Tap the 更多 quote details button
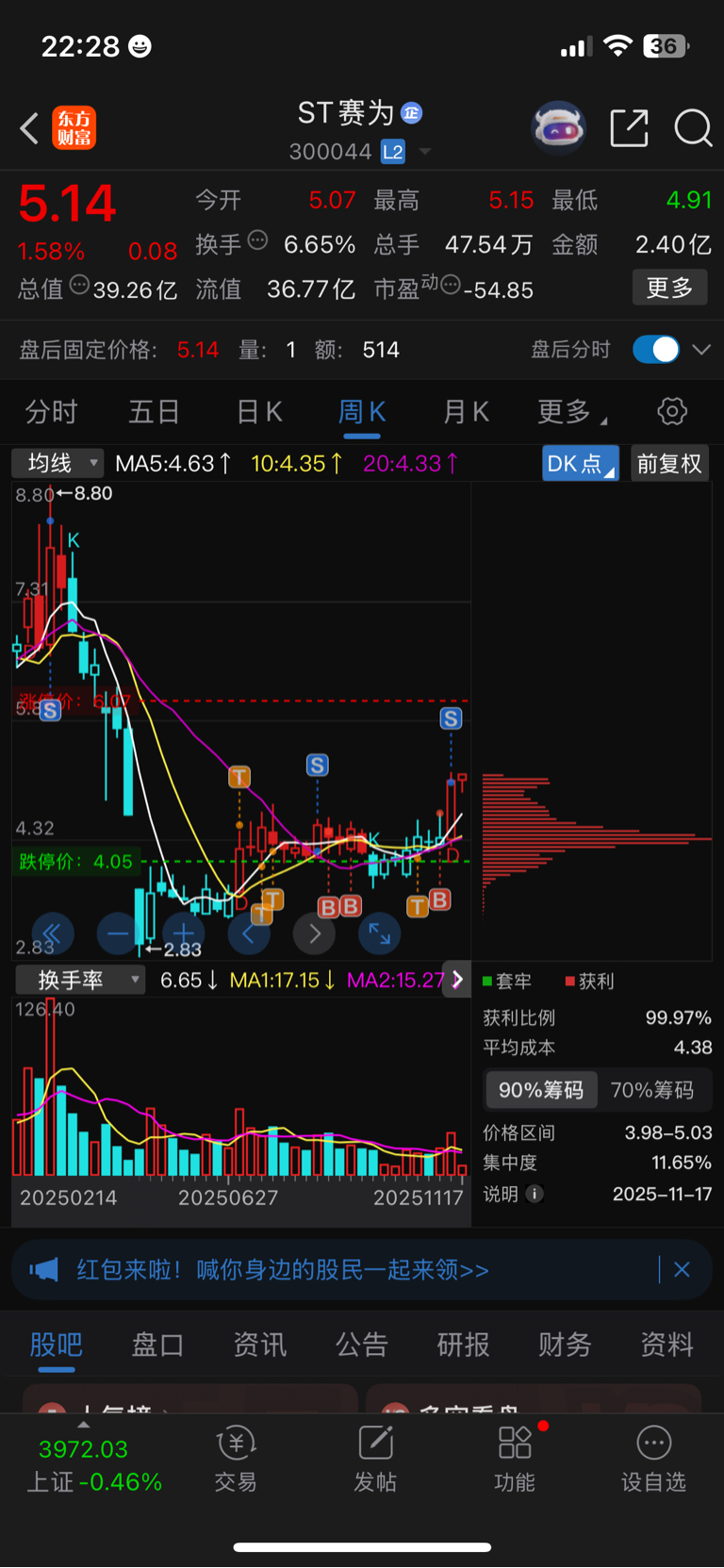 [x=669, y=288]
